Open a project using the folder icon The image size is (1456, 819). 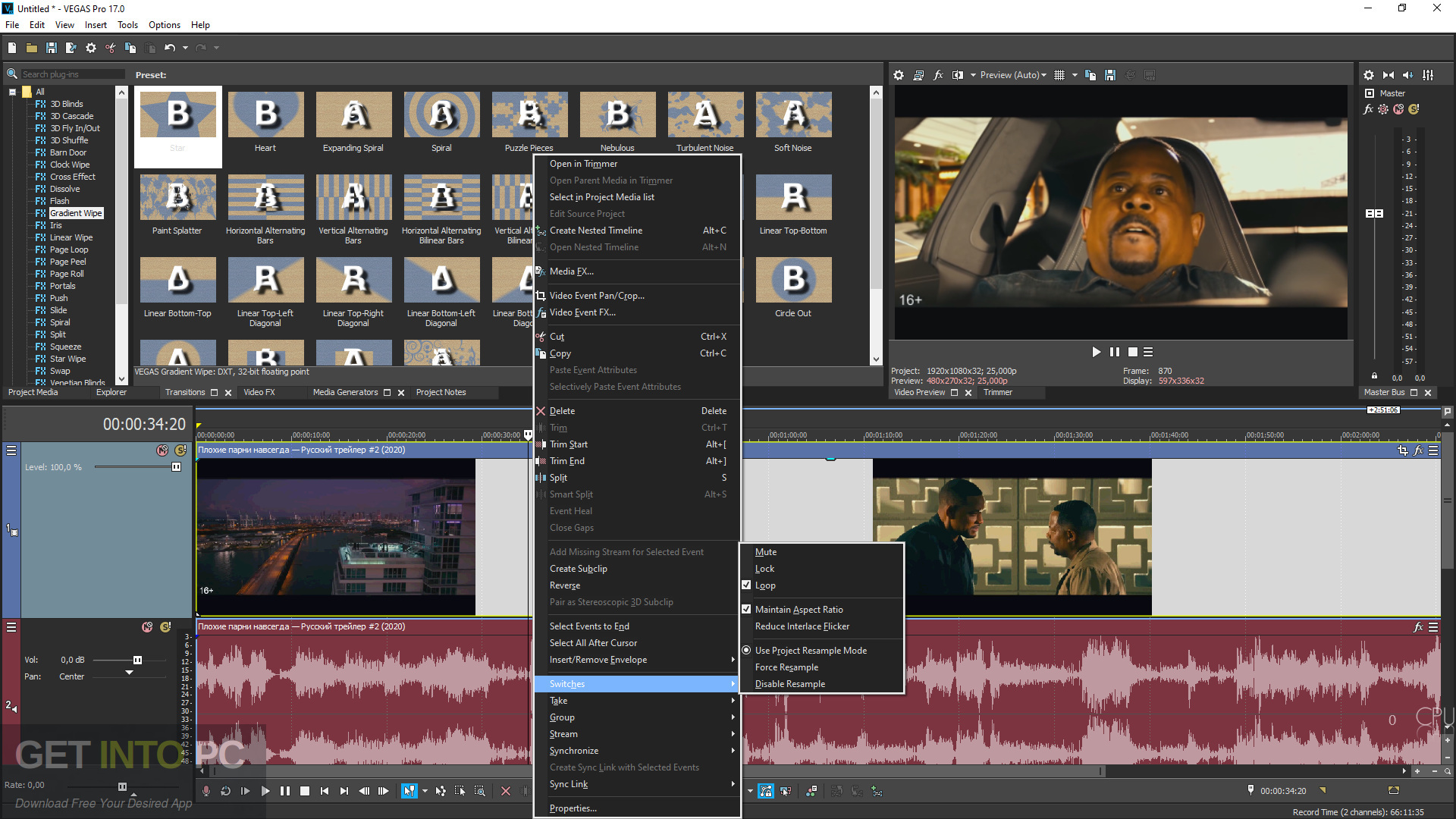[x=32, y=48]
